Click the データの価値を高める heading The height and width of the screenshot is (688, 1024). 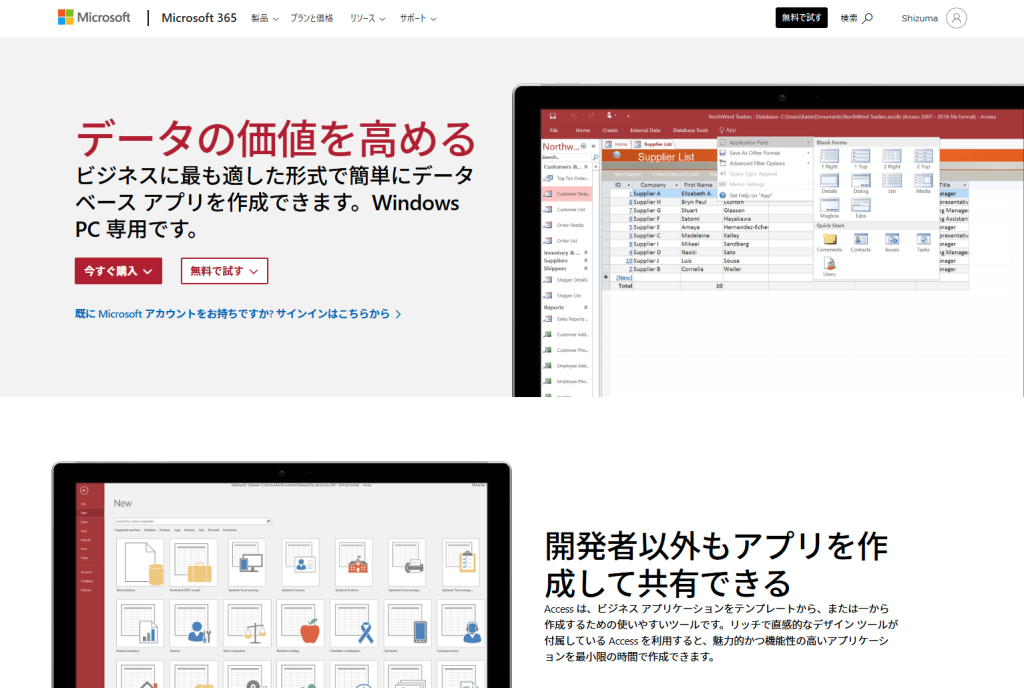pos(276,138)
